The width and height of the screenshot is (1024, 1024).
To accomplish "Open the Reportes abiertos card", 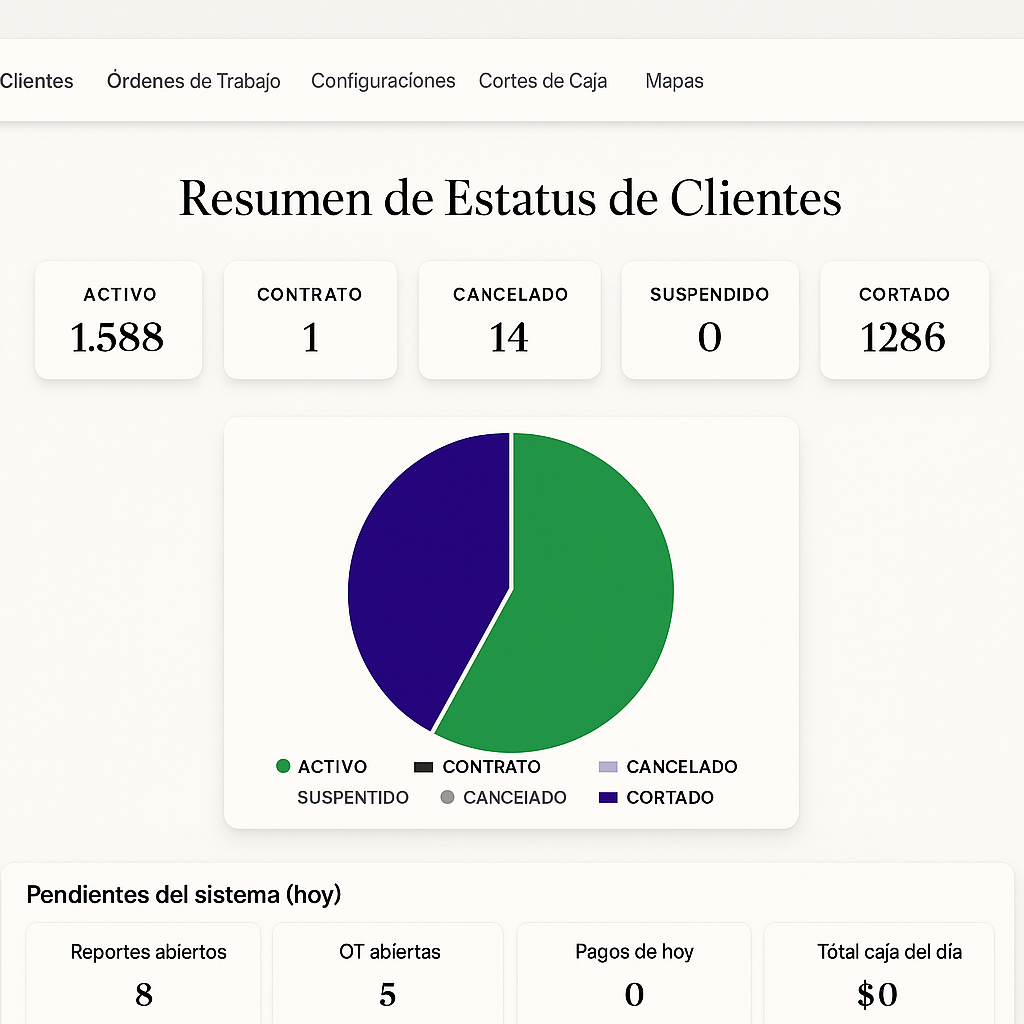I will 144,972.
